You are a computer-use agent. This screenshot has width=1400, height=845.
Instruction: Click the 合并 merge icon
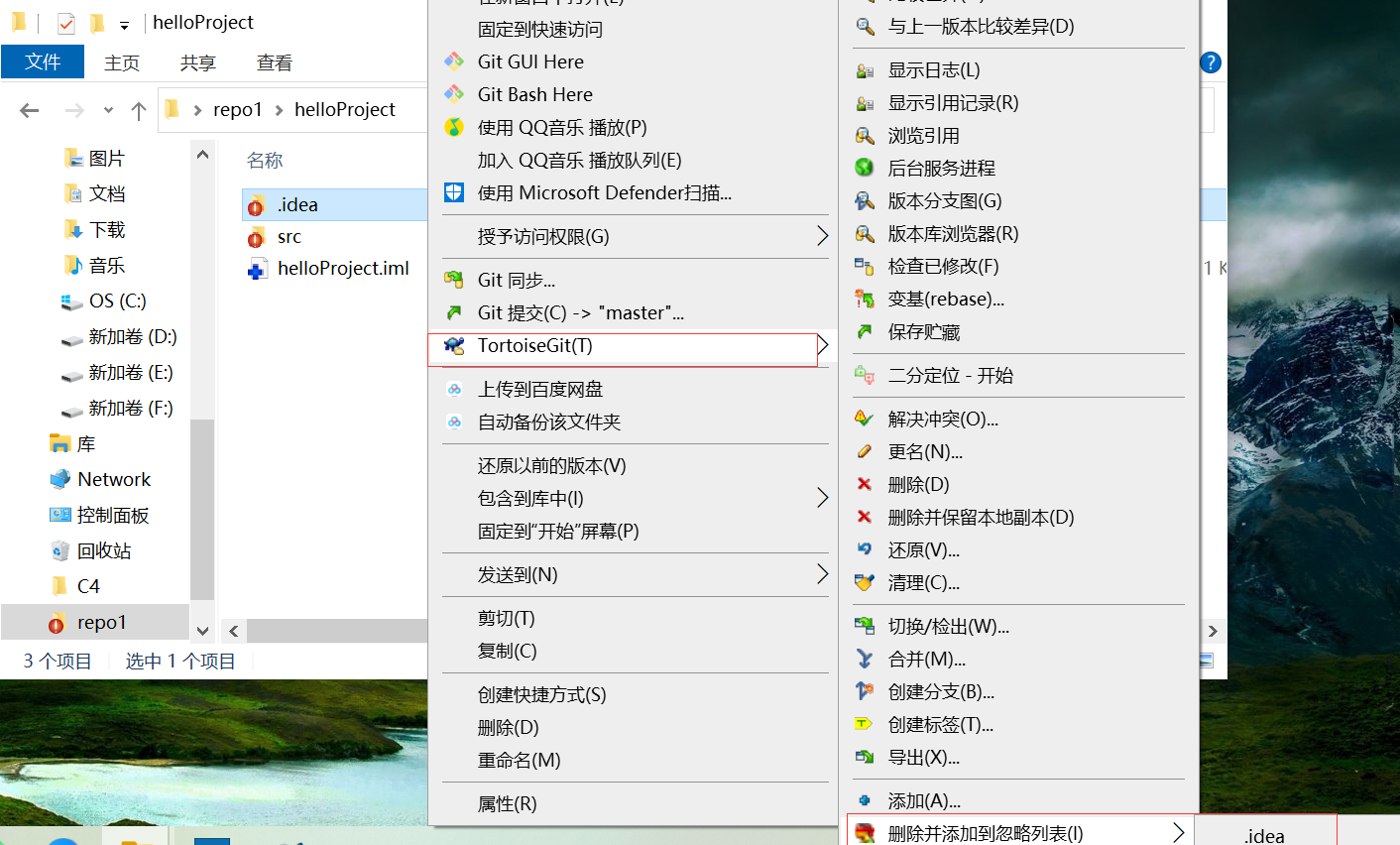[865, 659]
